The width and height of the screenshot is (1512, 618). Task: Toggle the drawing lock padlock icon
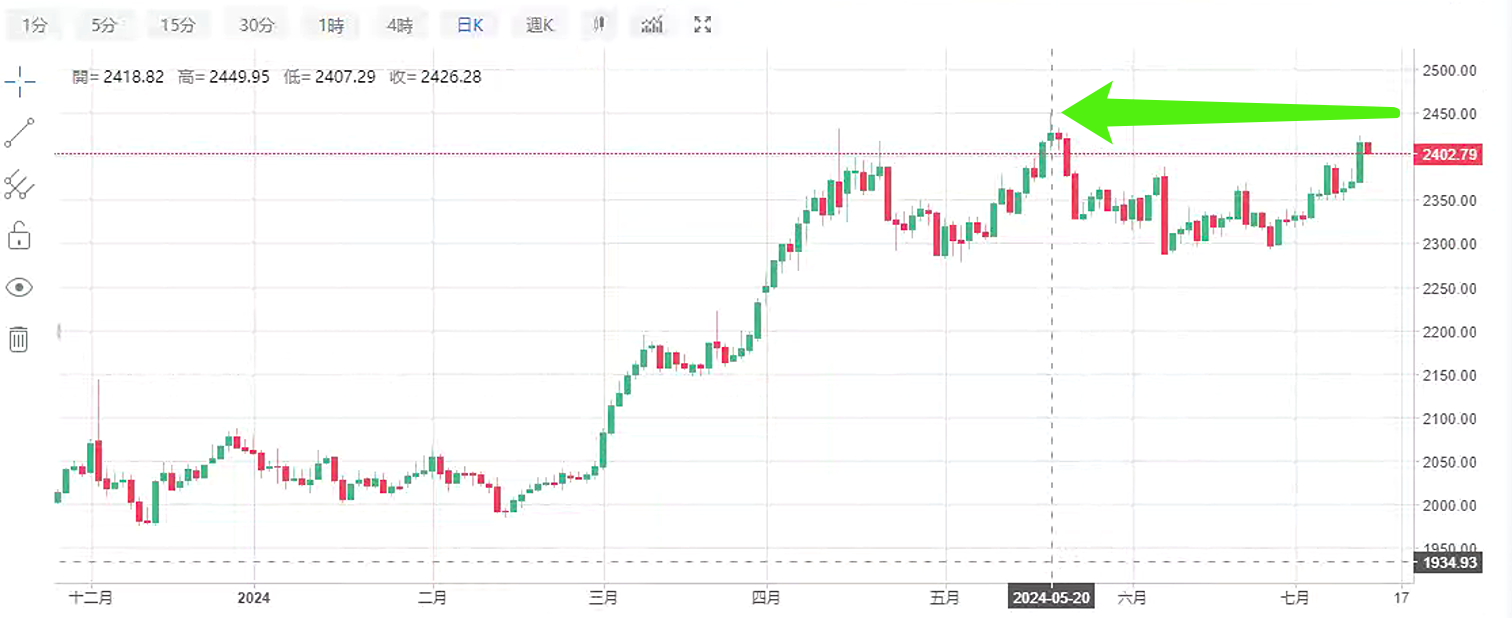click(19, 236)
